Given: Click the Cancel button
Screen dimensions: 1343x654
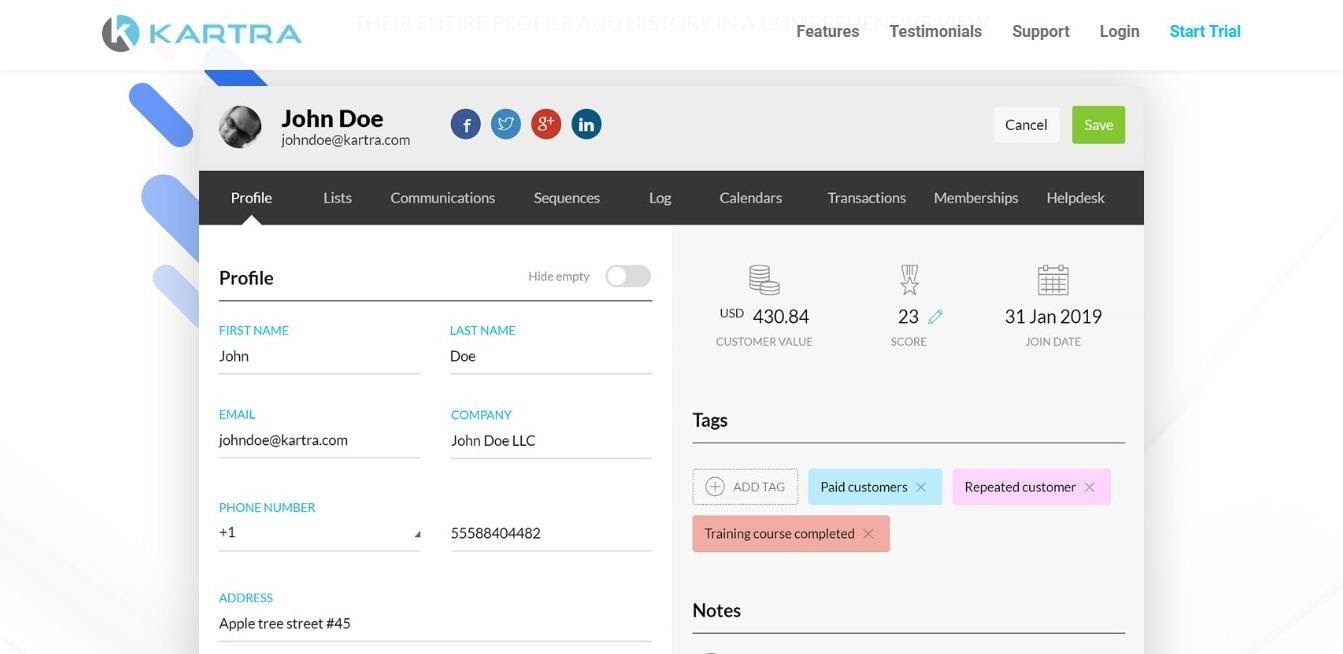Looking at the screenshot, I should click(x=1026, y=125).
